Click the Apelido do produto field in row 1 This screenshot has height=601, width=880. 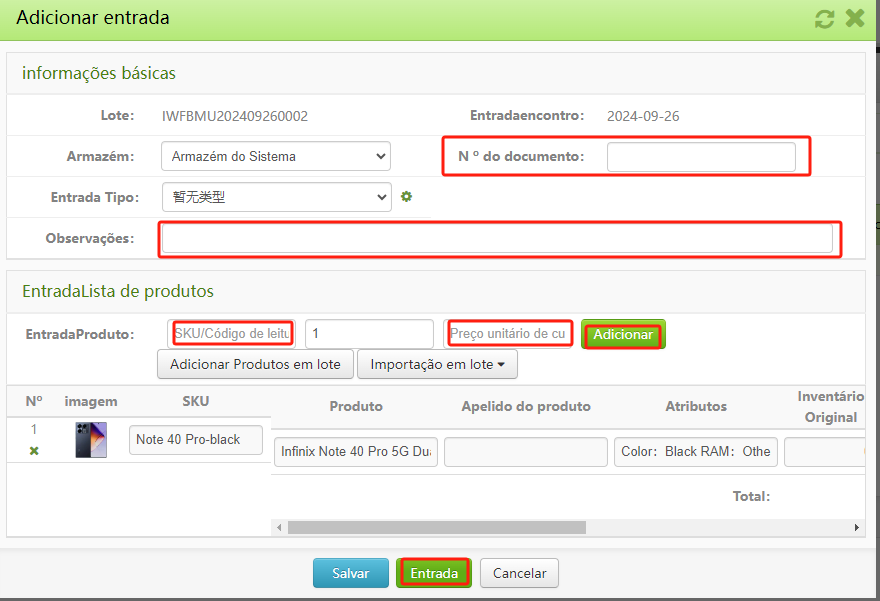[525, 452]
